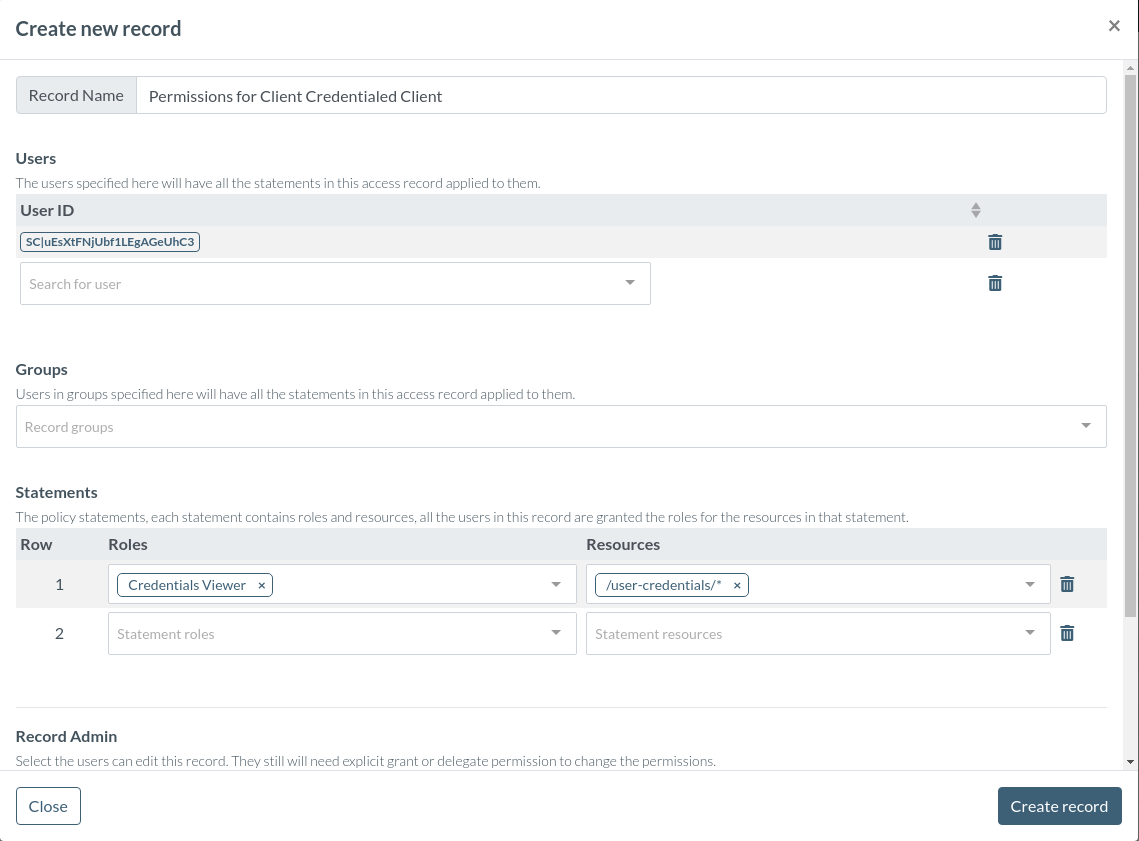Click the Close button

point(48,806)
